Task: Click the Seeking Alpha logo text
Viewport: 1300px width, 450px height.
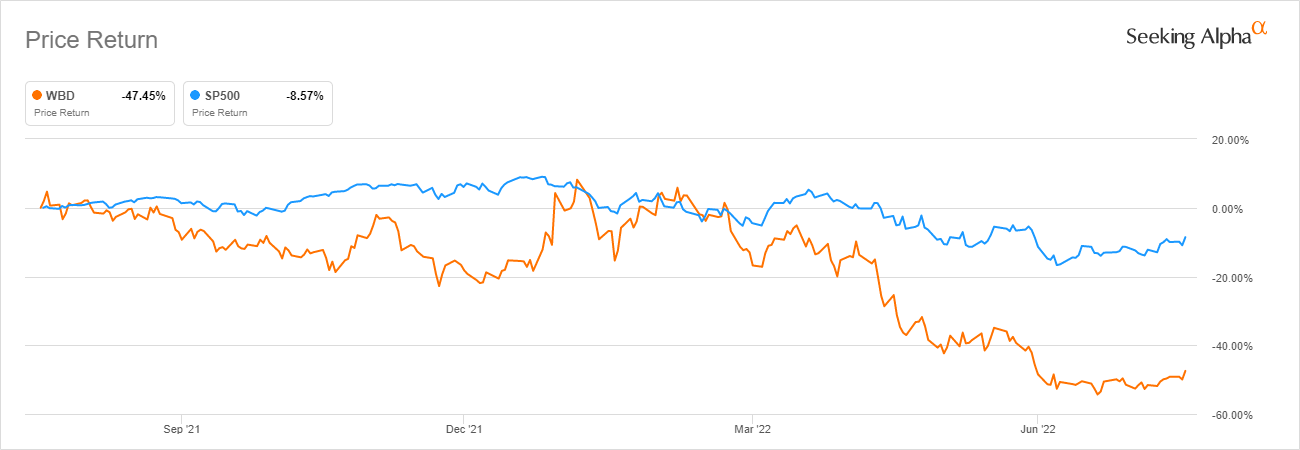Action: coord(1188,37)
